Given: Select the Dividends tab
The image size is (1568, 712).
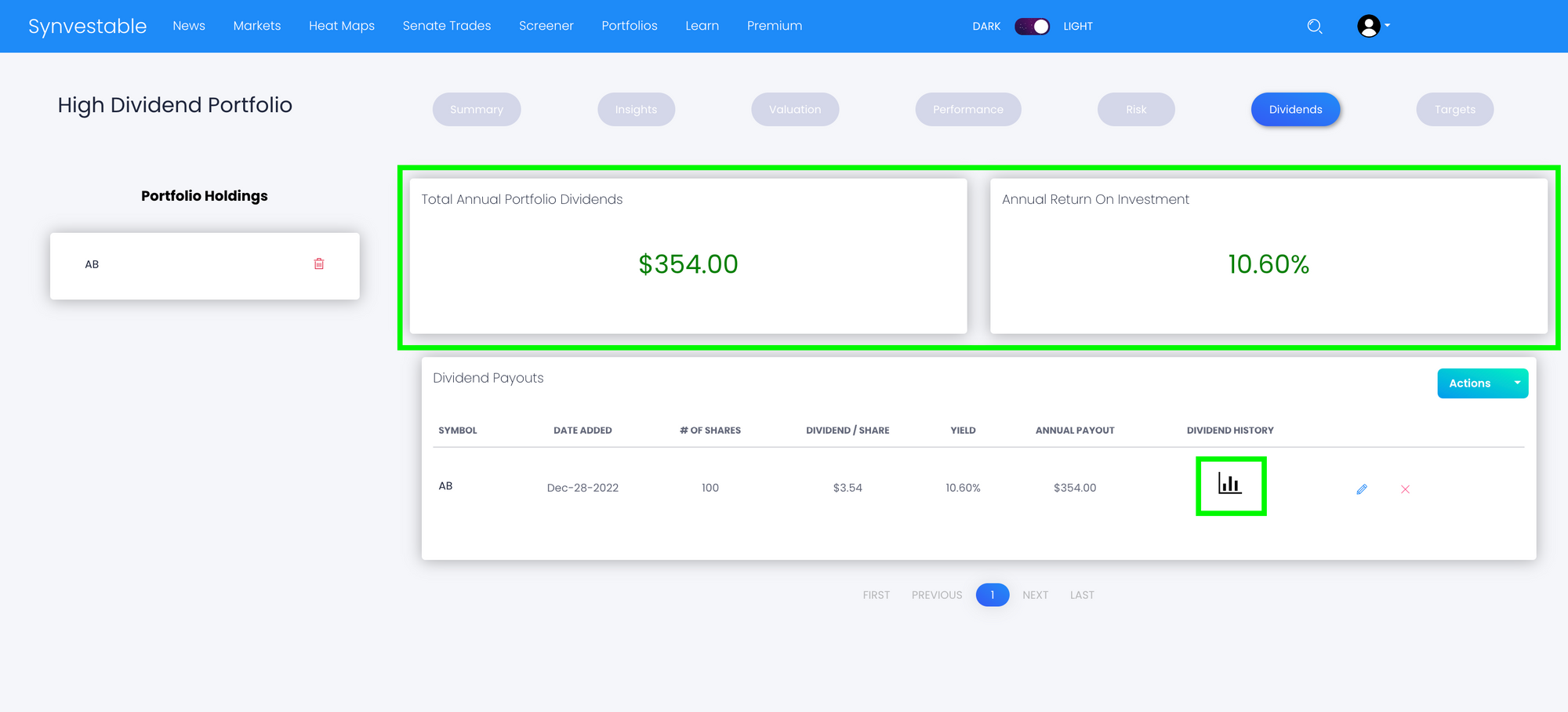Looking at the screenshot, I should (x=1296, y=110).
